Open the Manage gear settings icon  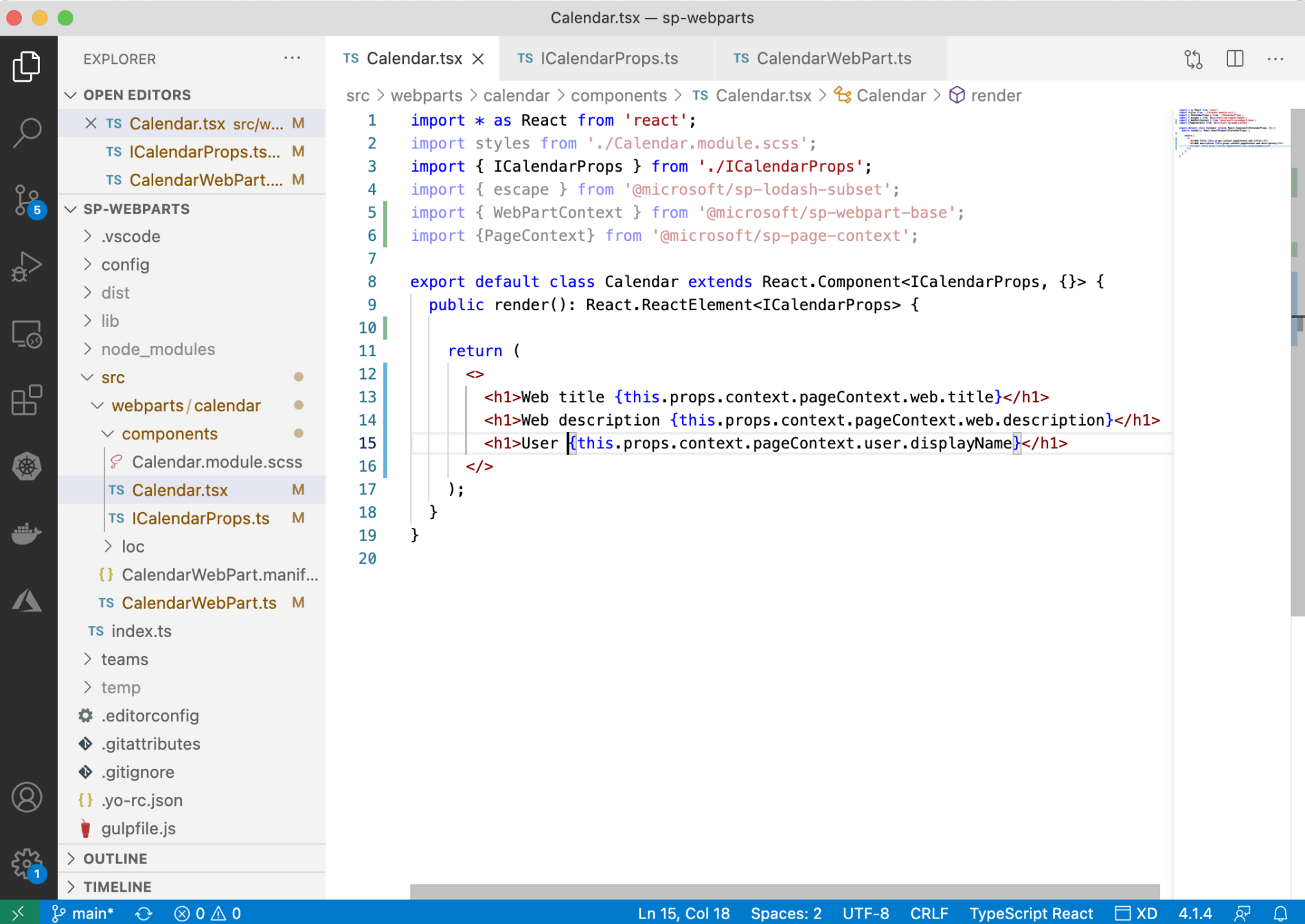27,864
